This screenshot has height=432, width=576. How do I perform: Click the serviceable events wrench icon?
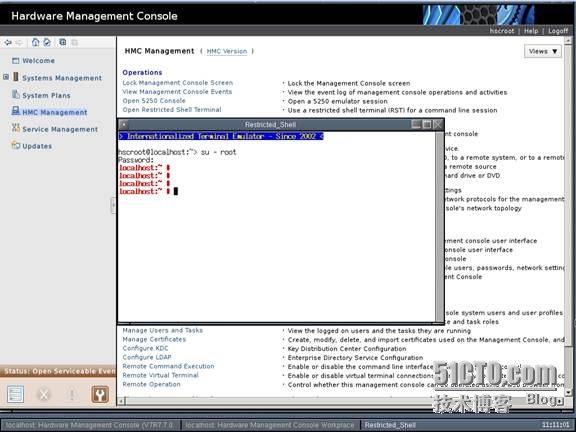coord(100,394)
